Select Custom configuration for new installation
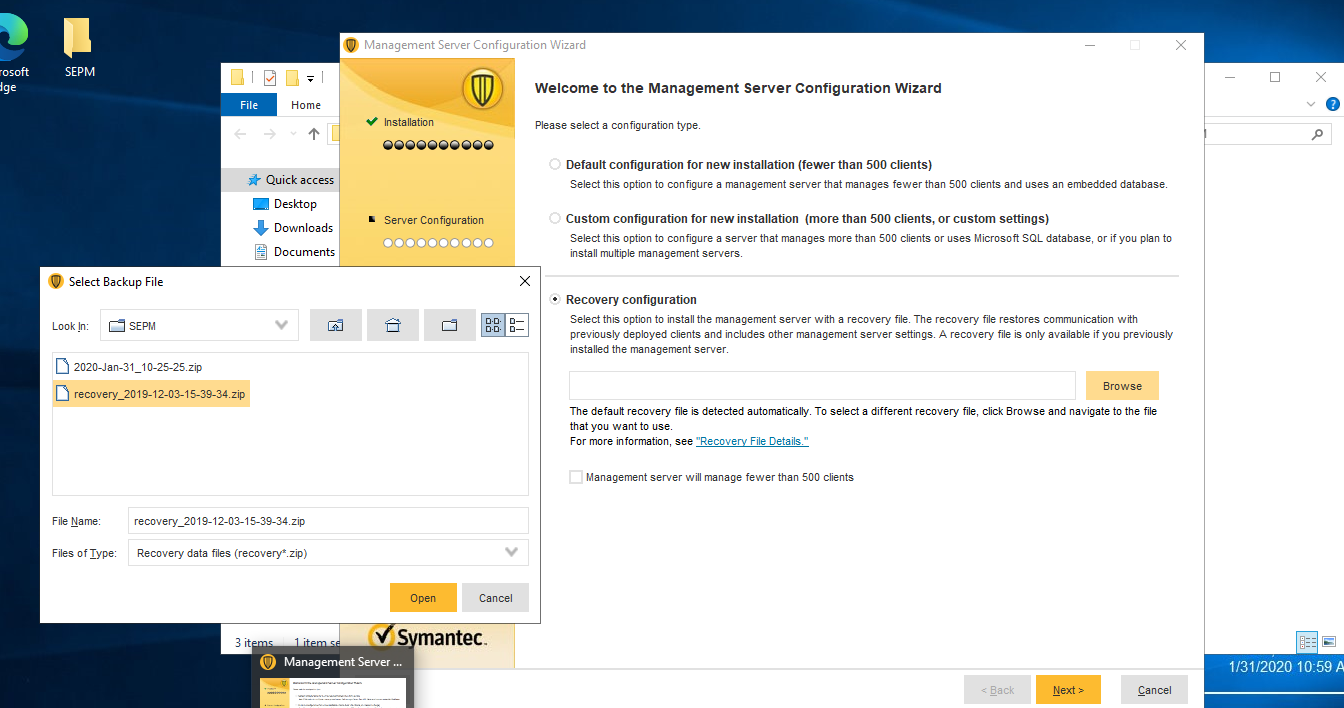Viewport: 1344px width, 708px height. pyautogui.click(x=555, y=218)
